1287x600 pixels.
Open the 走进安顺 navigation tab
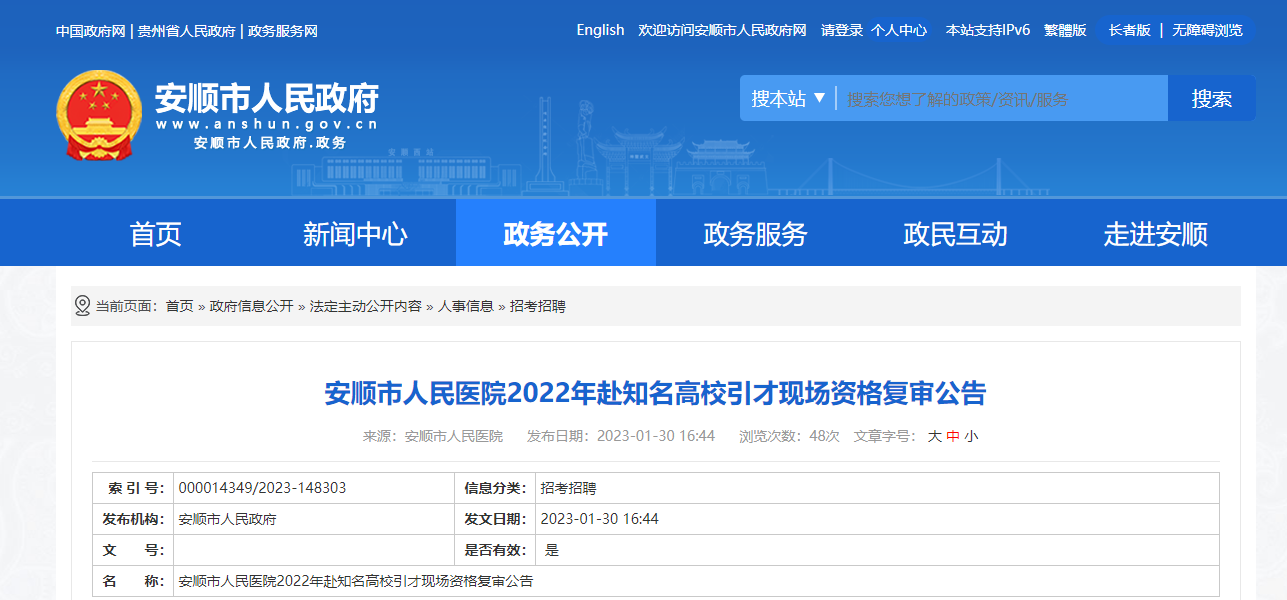(x=1155, y=234)
